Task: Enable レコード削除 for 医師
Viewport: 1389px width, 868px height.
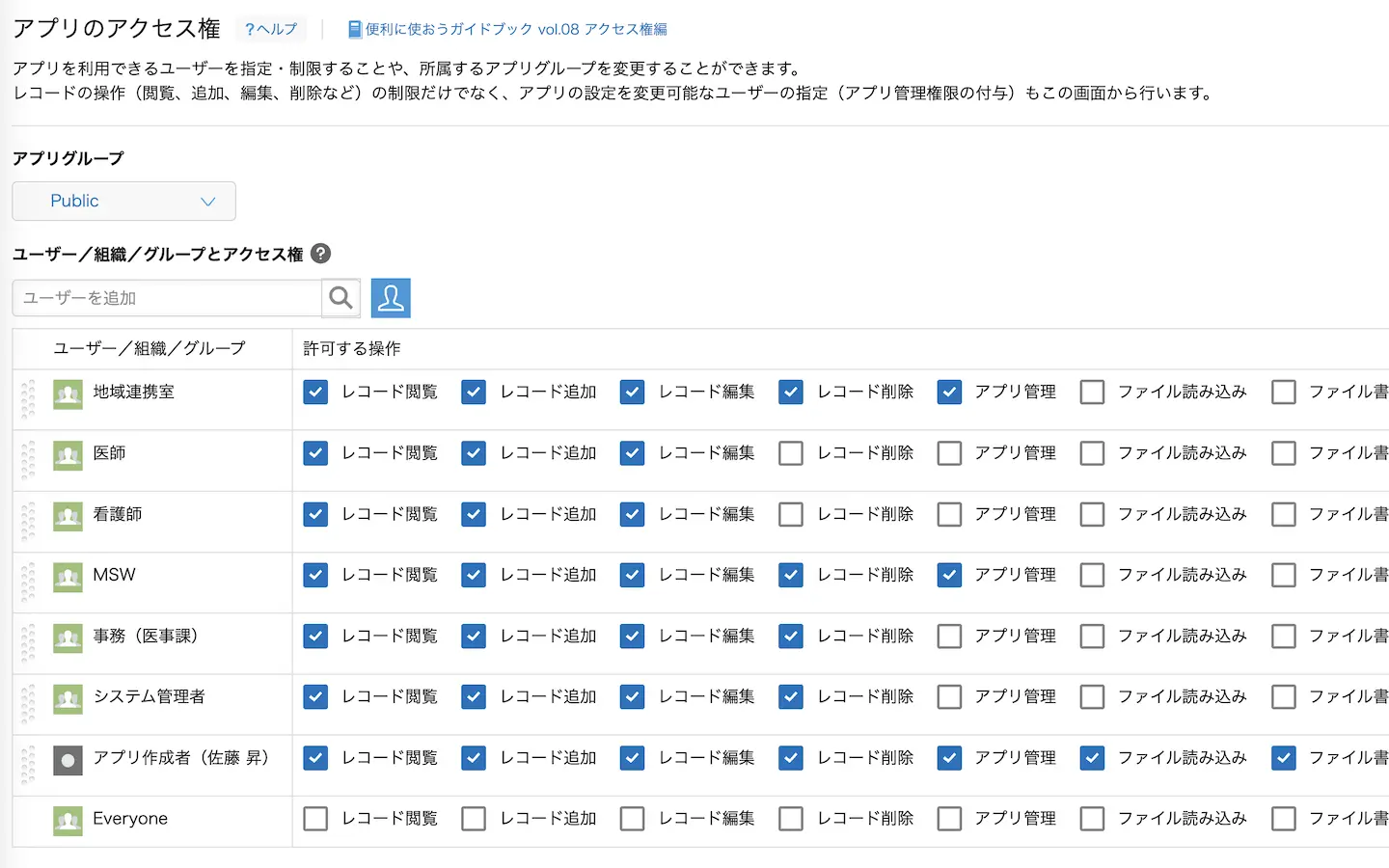Action: click(791, 453)
